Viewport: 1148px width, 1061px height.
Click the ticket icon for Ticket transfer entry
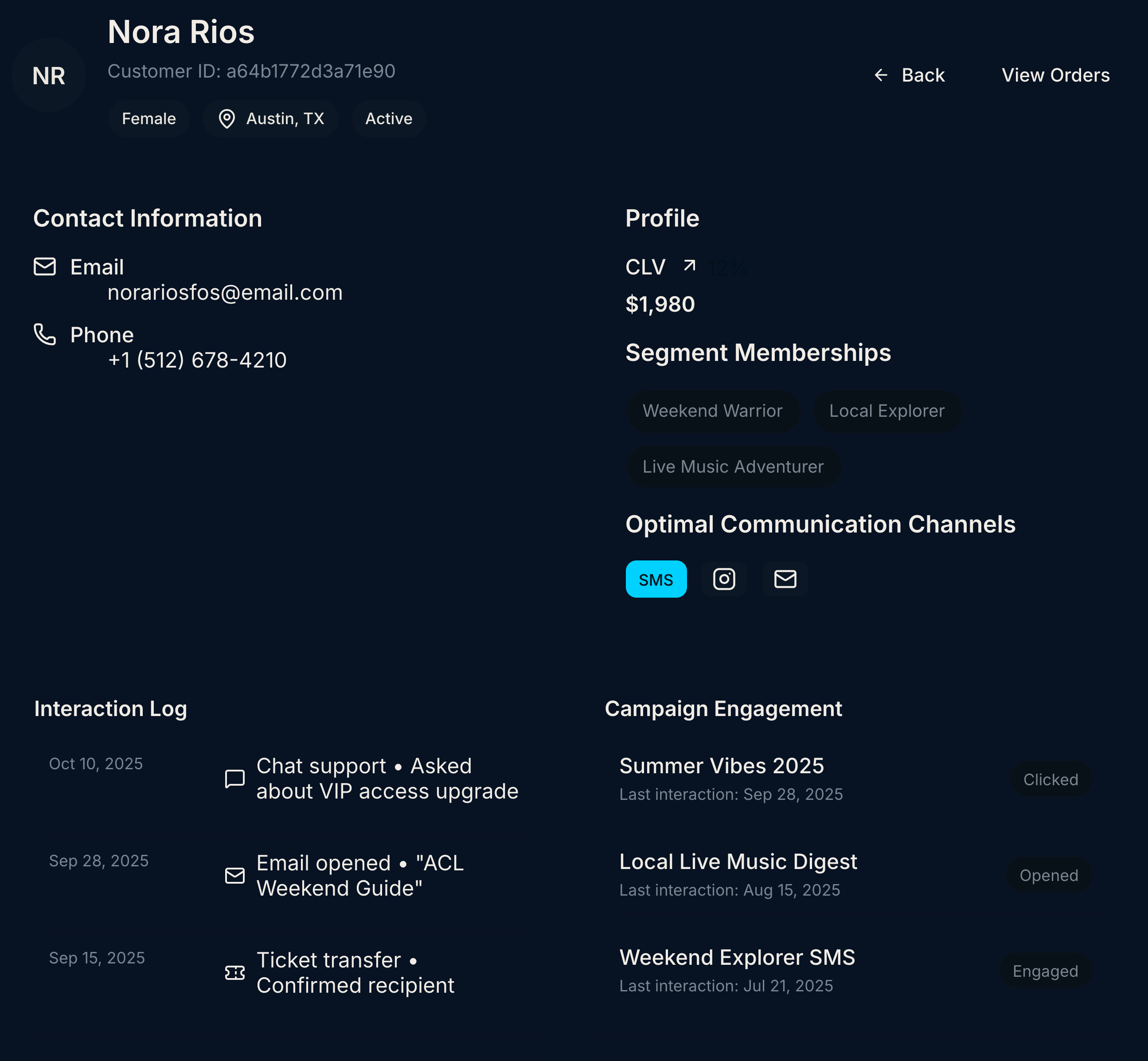coord(235,973)
